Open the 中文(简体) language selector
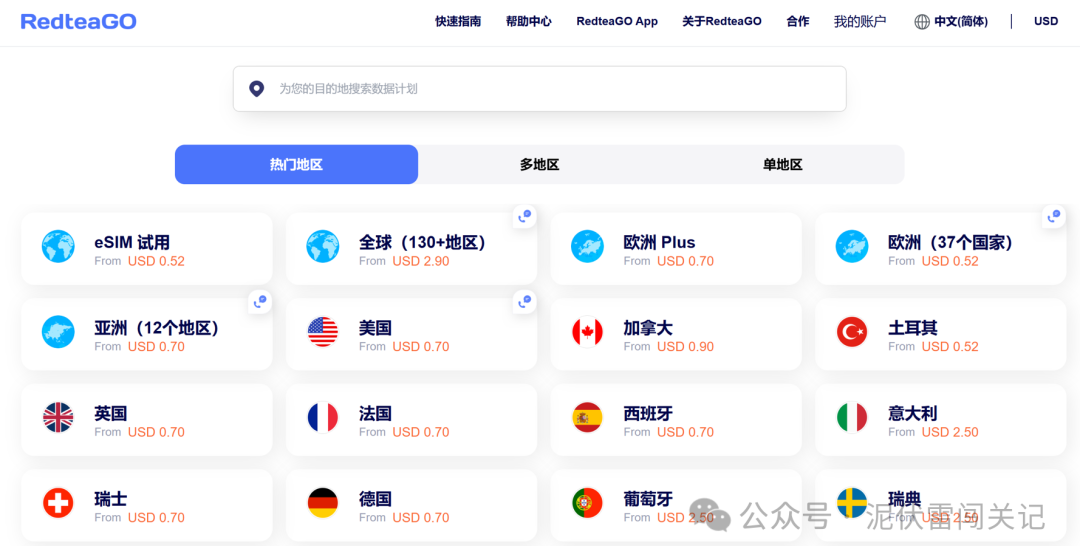The width and height of the screenshot is (1080, 560). (961, 21)
